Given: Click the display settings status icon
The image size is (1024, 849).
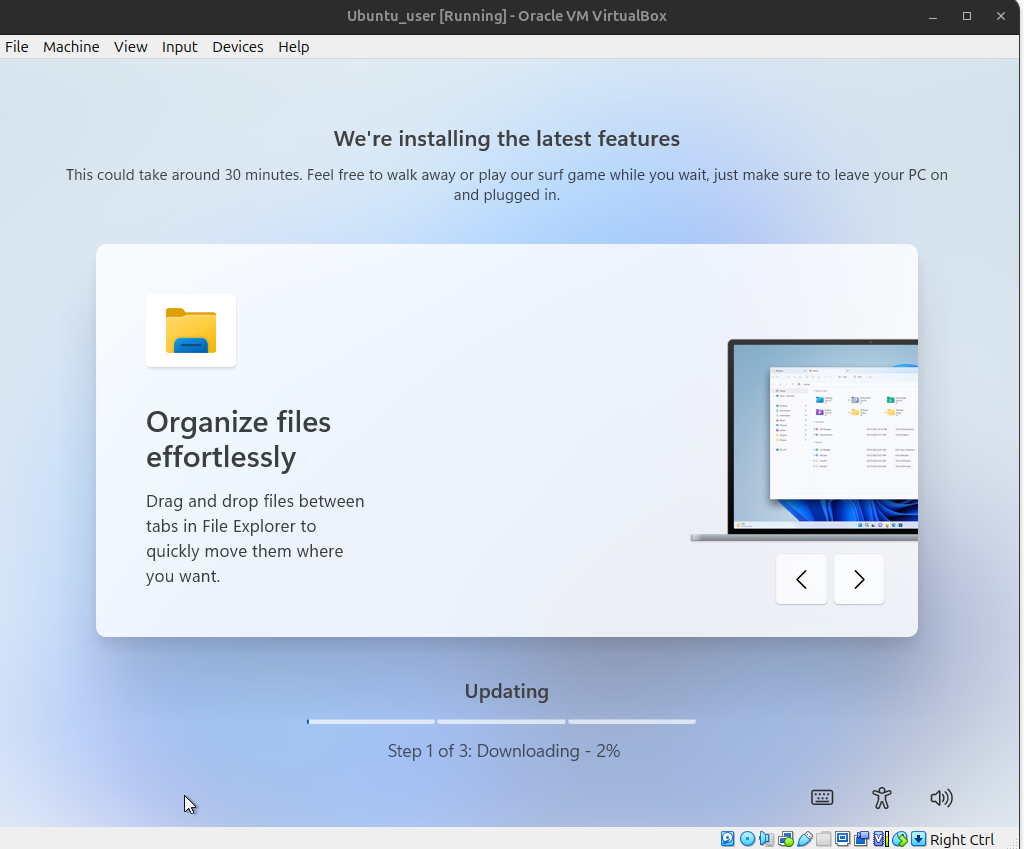Looking at the screenshot, I should pyautogui.click(x=842, y=839).
